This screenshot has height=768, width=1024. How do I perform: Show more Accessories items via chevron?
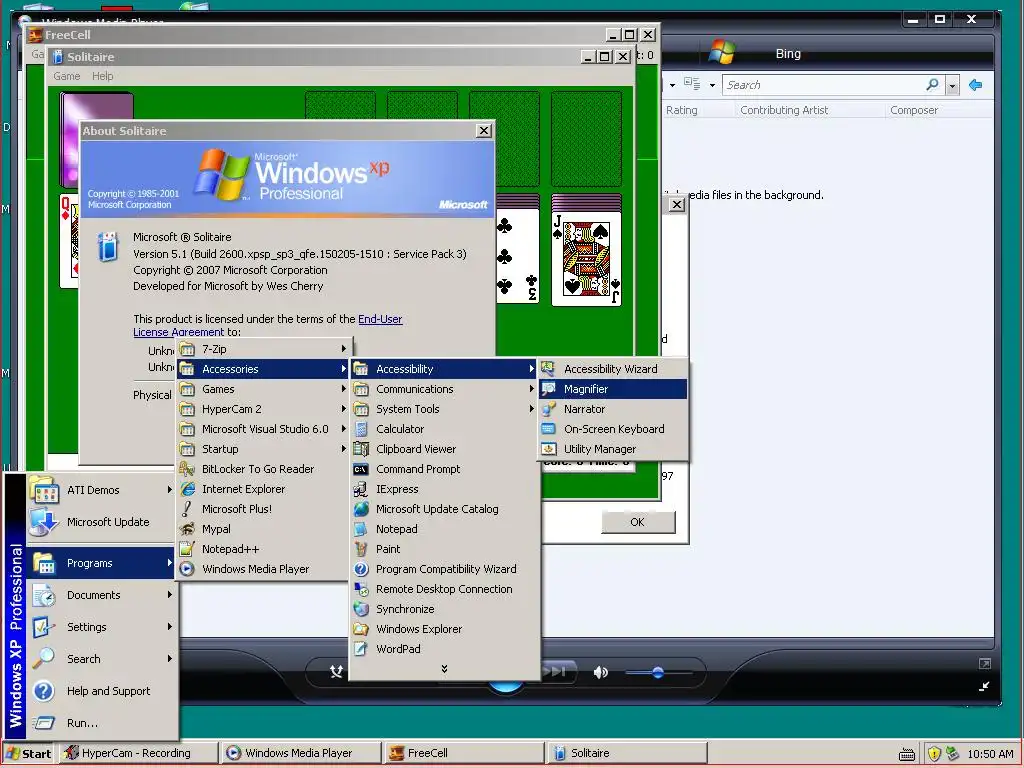pos(445,669)
